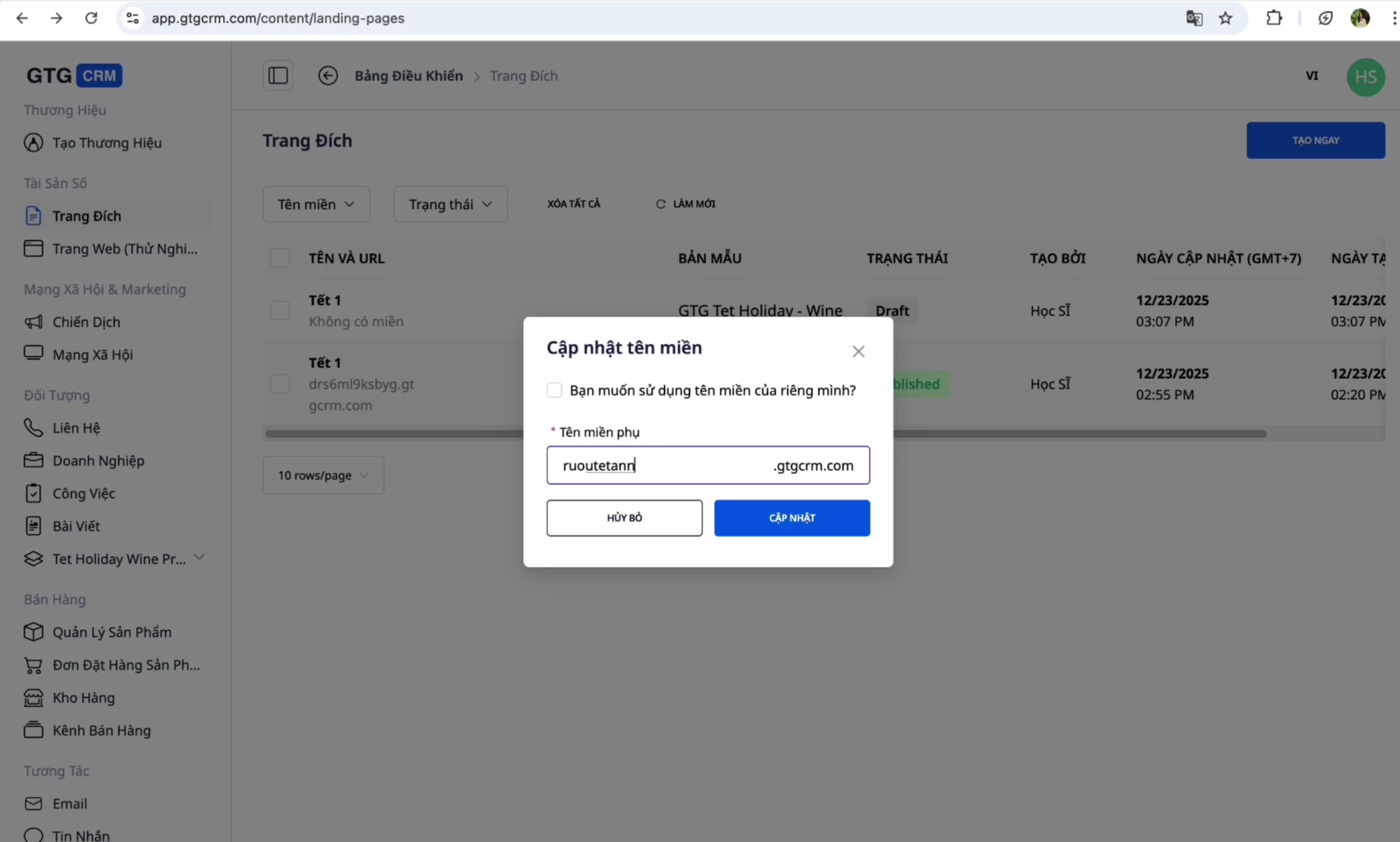Change the 10 rows/page setting
Viewport: 1400px width, 842px height.
click(323, 475)
